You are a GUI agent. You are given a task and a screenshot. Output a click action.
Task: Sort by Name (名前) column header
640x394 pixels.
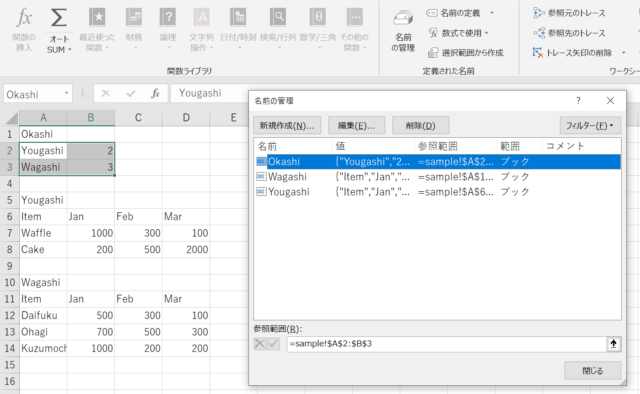click(x=293, y=146)
